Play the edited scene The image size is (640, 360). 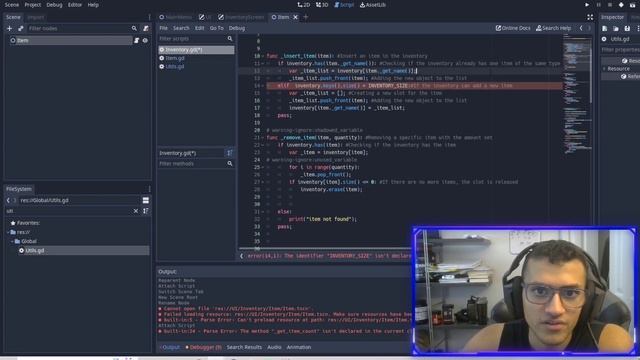621,5
